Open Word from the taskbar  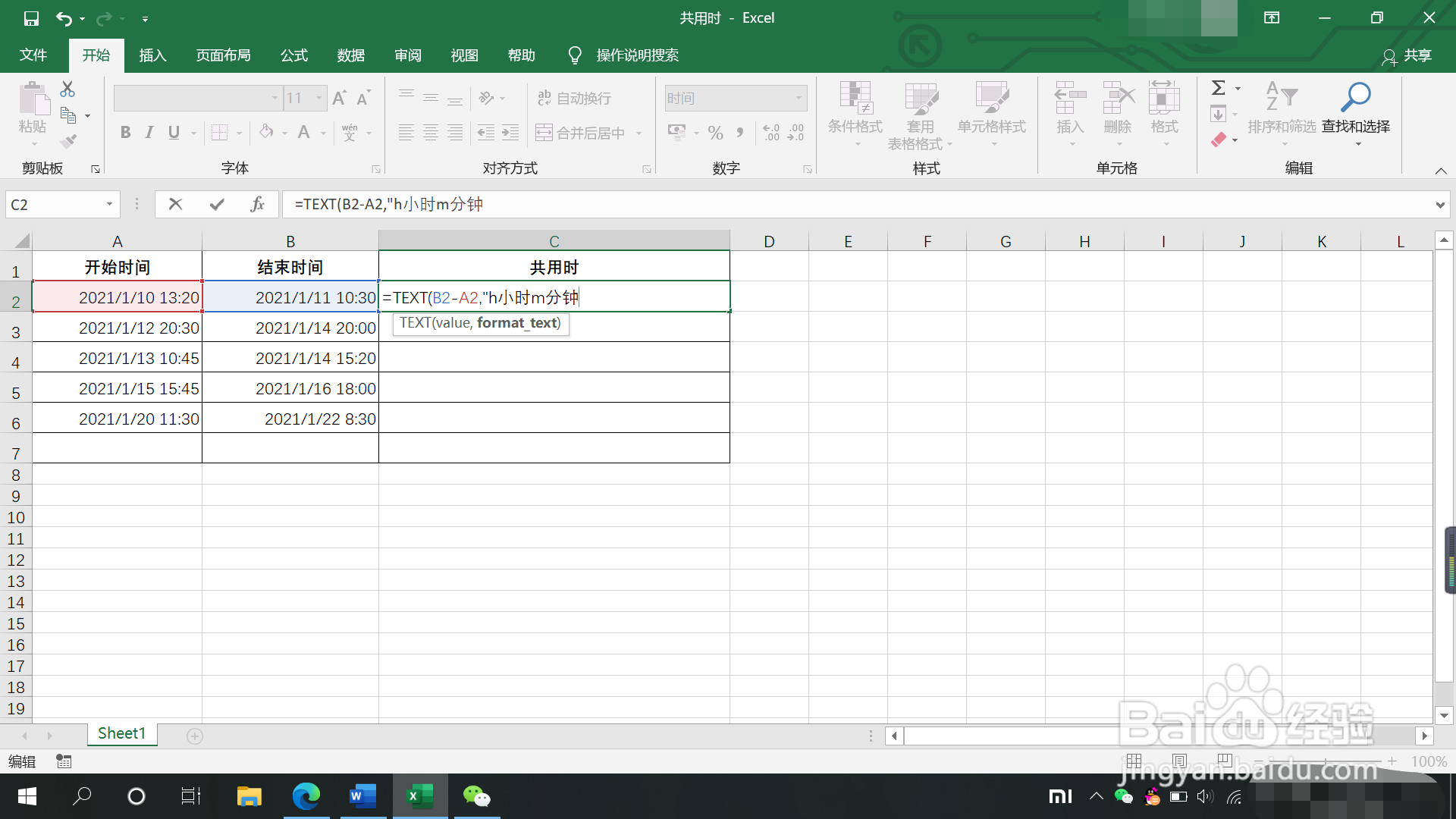[362, 796]
